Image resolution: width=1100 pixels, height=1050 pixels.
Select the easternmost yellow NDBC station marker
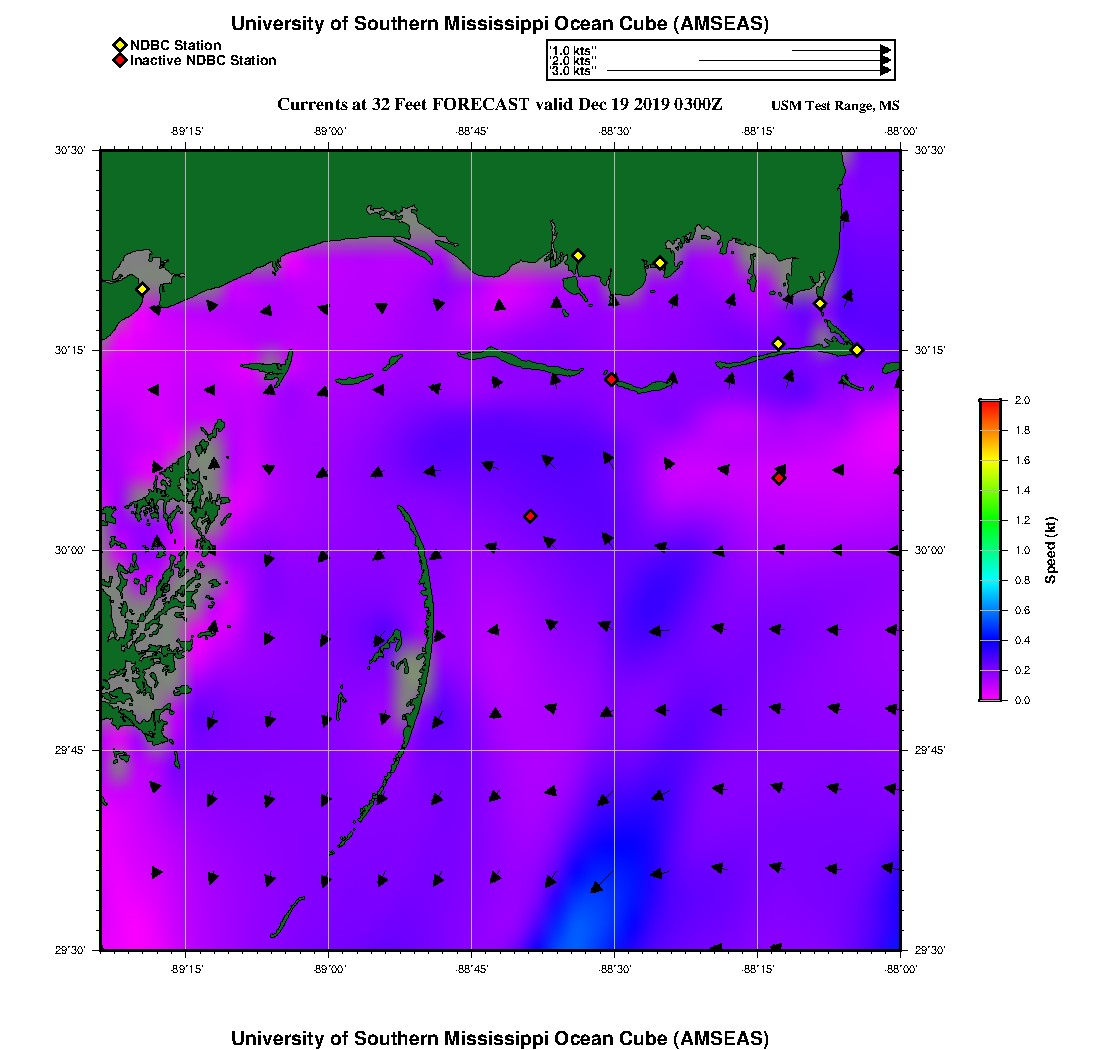pos(857,349)
